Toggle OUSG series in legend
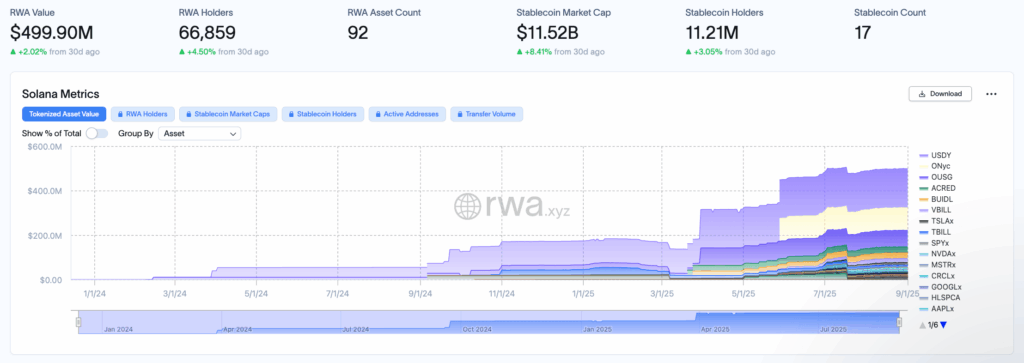The image size is (1024, 363). 936,177
